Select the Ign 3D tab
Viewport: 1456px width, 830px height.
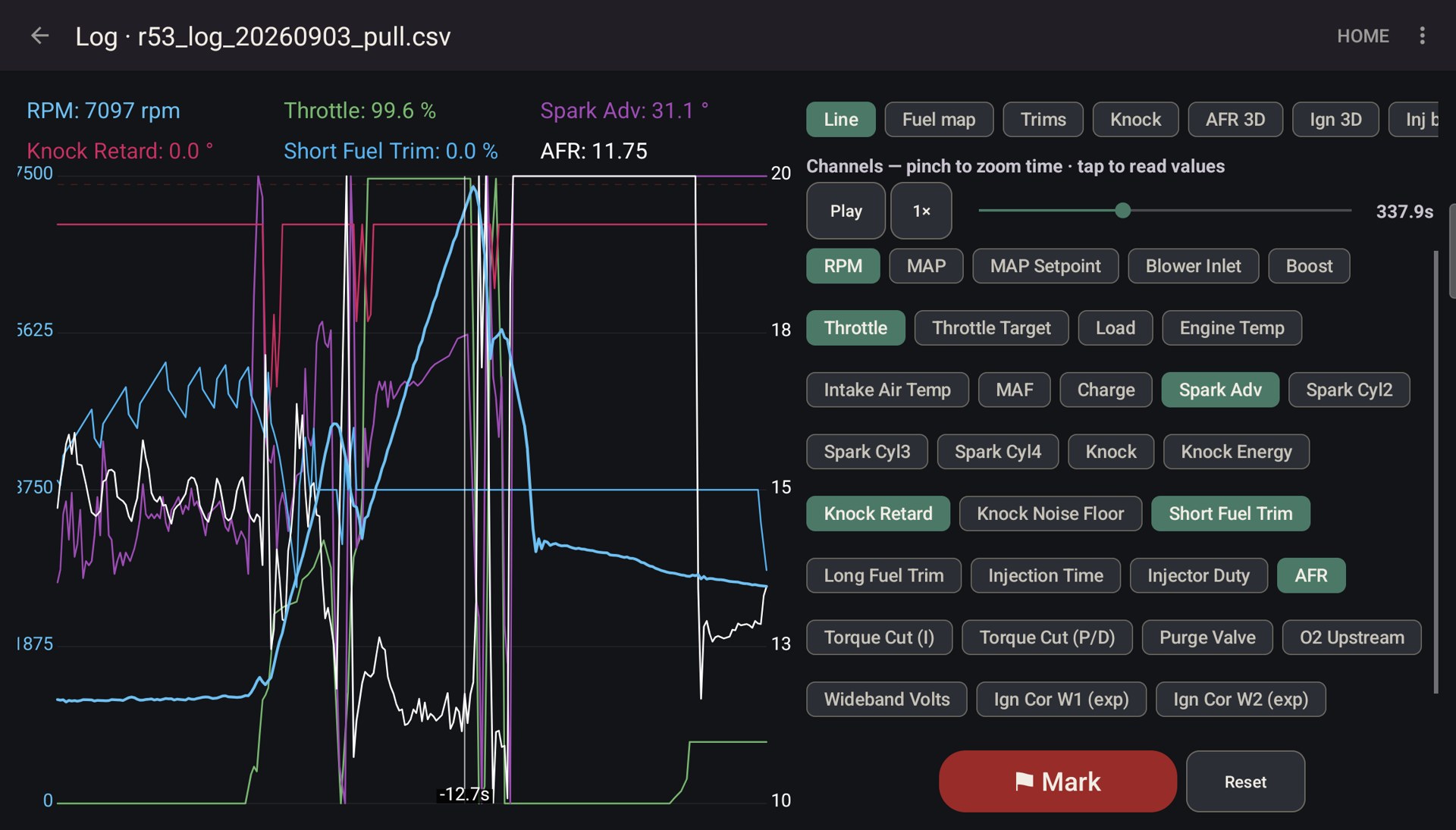tap(1335, 120)
